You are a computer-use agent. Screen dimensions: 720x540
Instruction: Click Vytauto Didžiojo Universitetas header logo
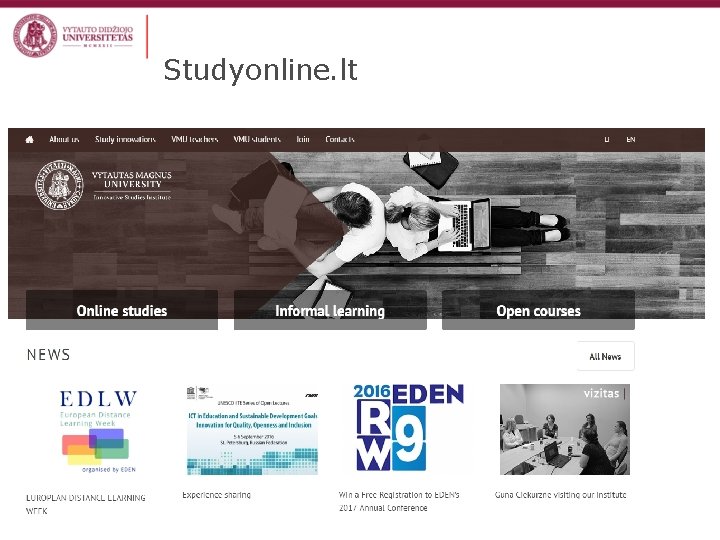[x=73, y=35]
